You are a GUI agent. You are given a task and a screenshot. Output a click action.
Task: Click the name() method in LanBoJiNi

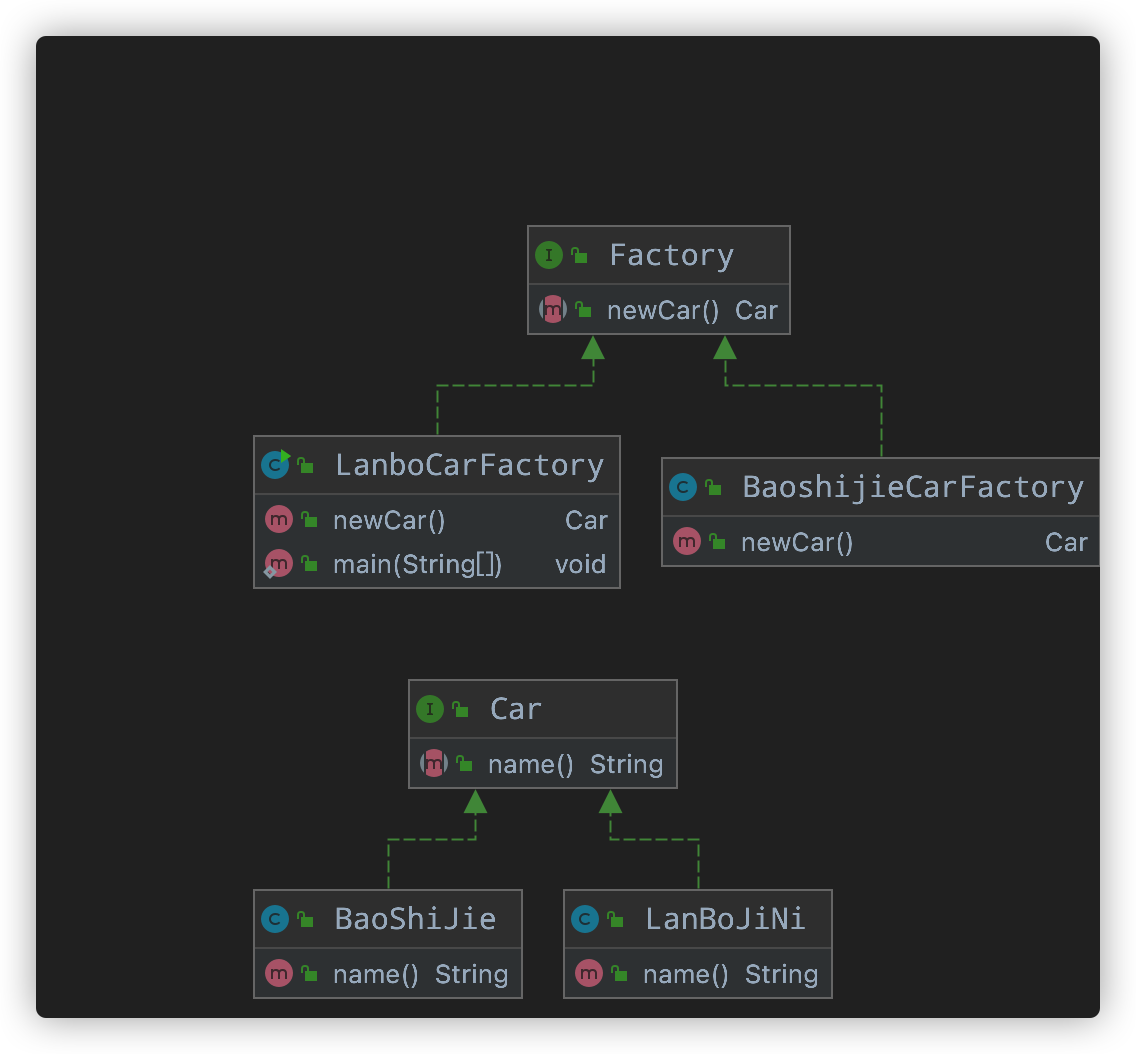tap(685, 974)
